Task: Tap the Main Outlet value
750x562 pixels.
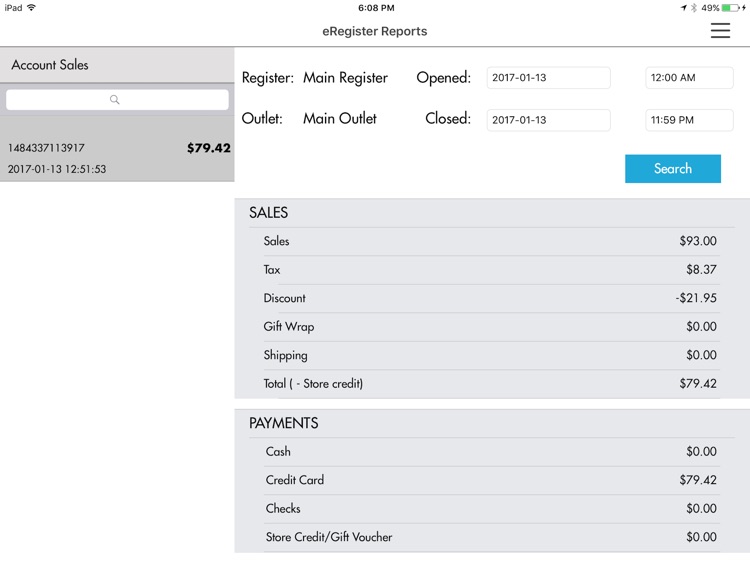Action: 340,118
